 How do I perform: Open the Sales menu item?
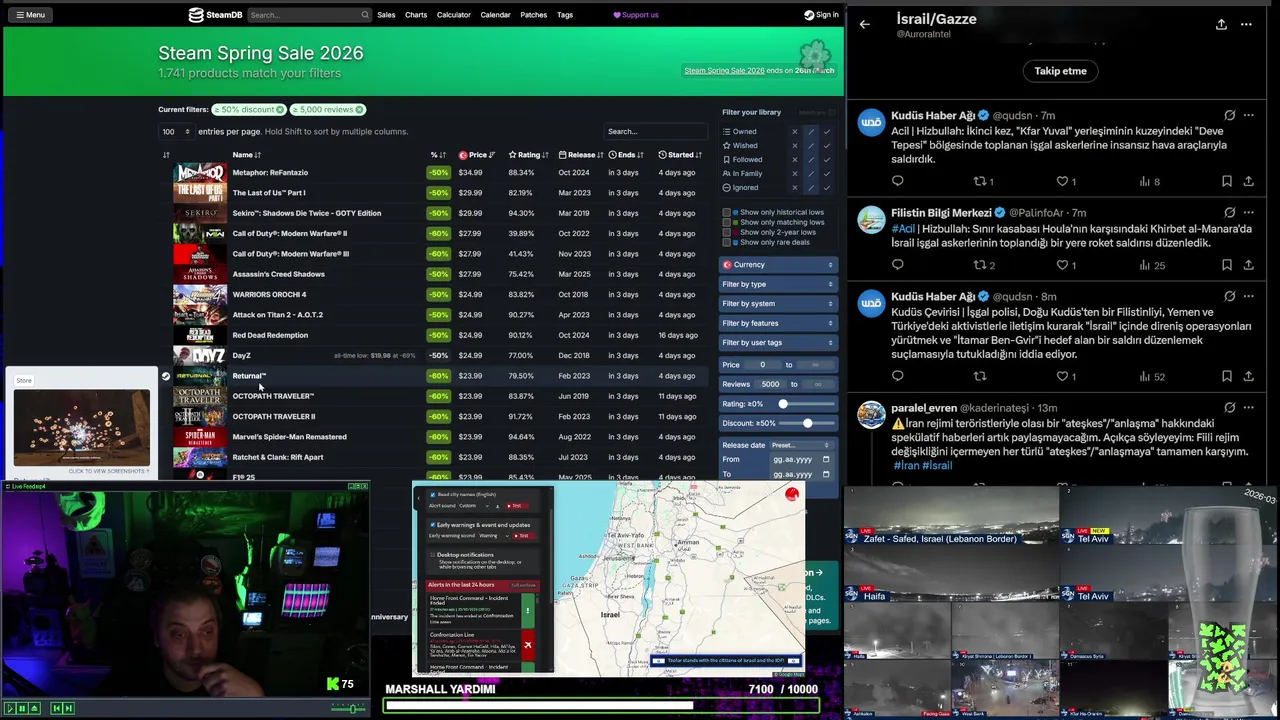pos(386,15)
